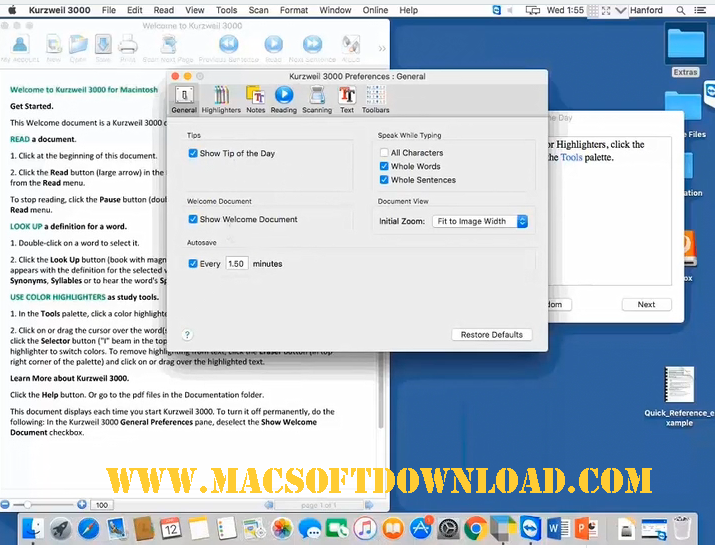Open the Reading preferences pane
This screenshot has height=548, width=715.
[284, 100]
